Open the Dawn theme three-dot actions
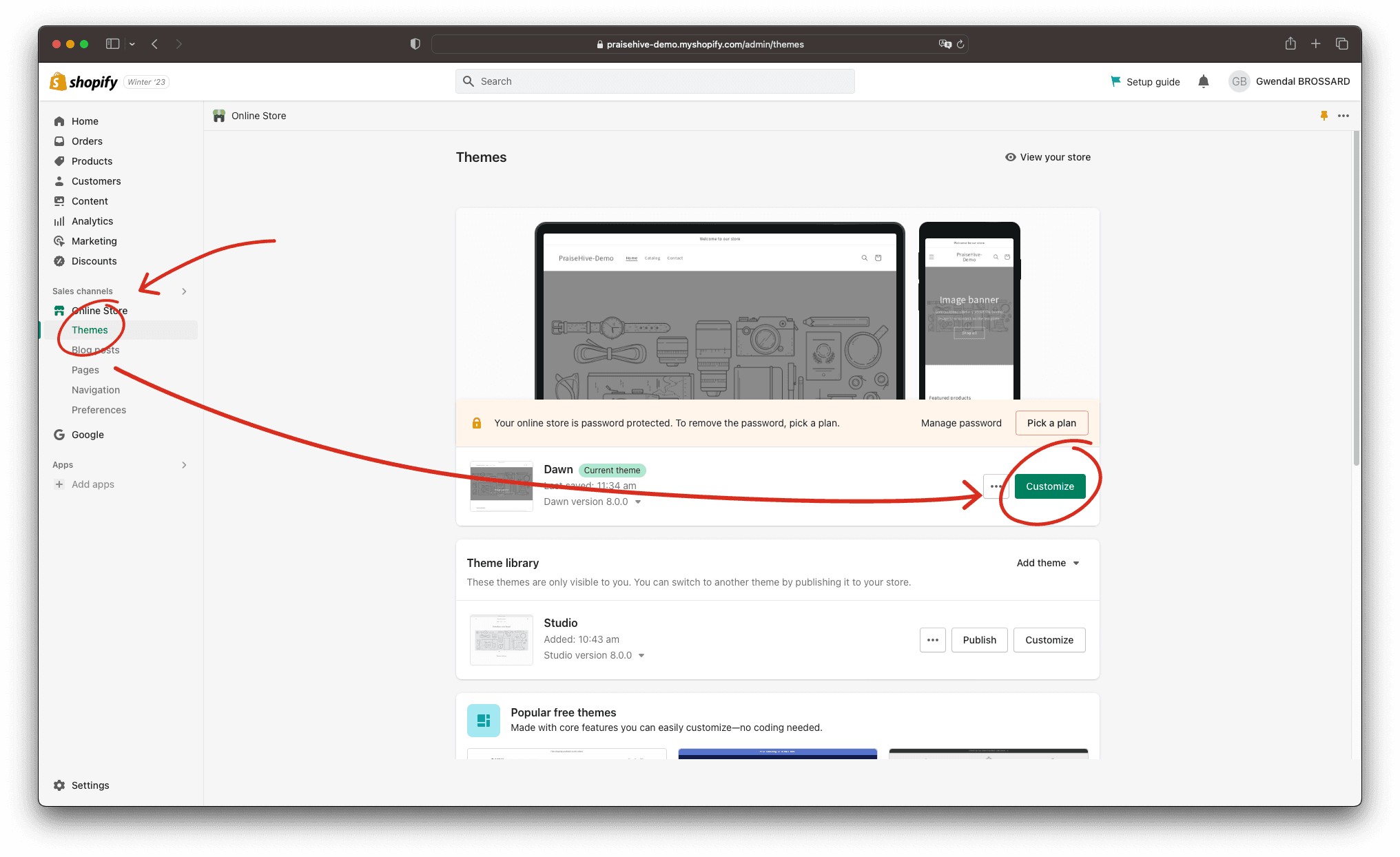 pyautogui.click(x=996, y=486)
